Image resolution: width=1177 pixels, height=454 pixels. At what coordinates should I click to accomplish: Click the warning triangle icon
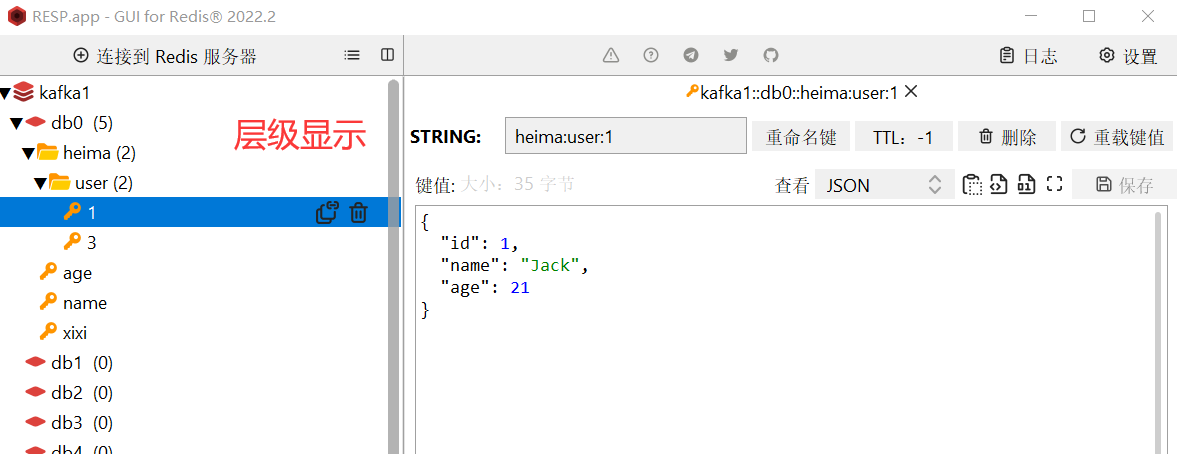tap(611, 55)
